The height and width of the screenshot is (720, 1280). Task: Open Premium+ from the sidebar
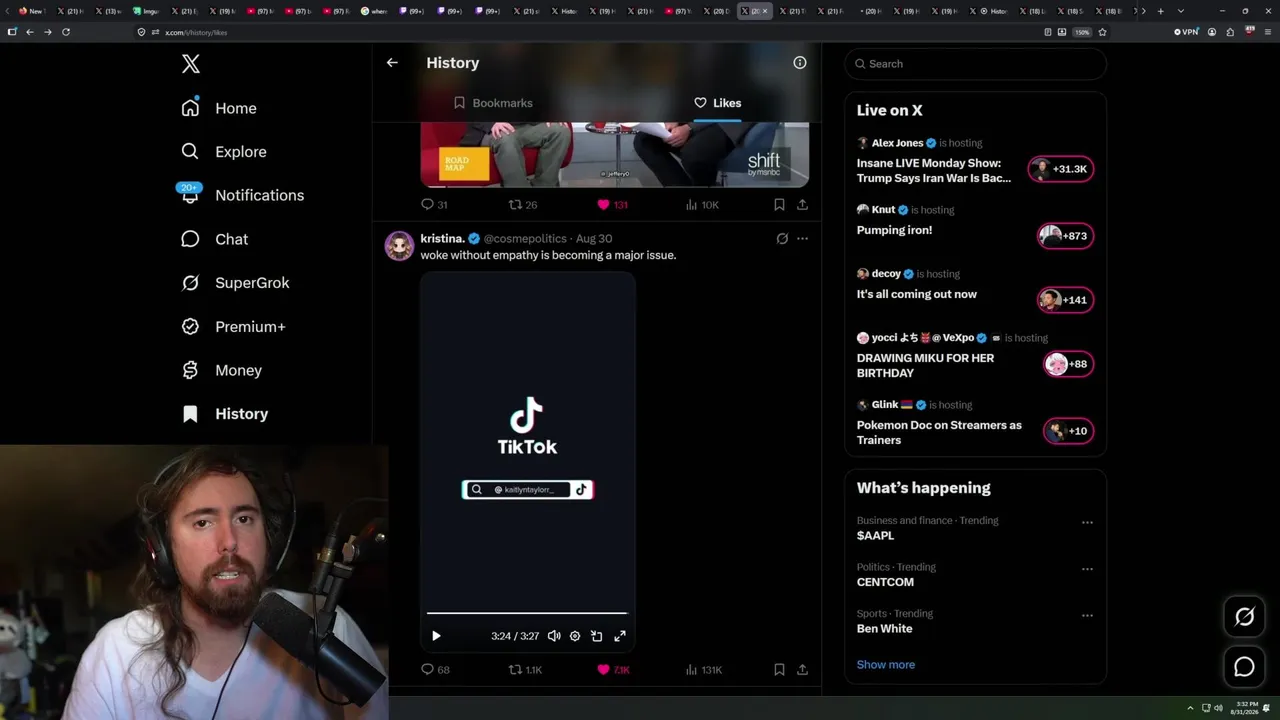pos(234,327)
